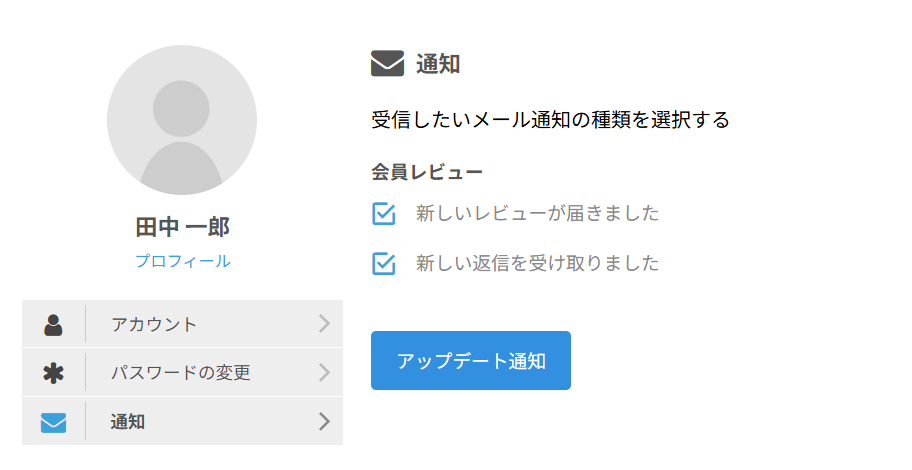Click the 会員レビュー section heading
The width and height of the screenshot is (912, 470).
427,172
